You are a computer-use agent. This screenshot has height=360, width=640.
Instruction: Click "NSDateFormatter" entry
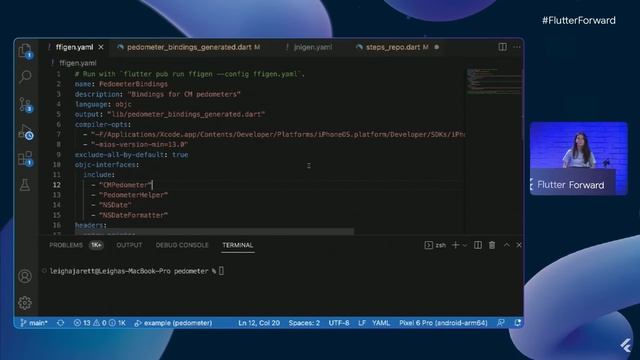[133, 215]
